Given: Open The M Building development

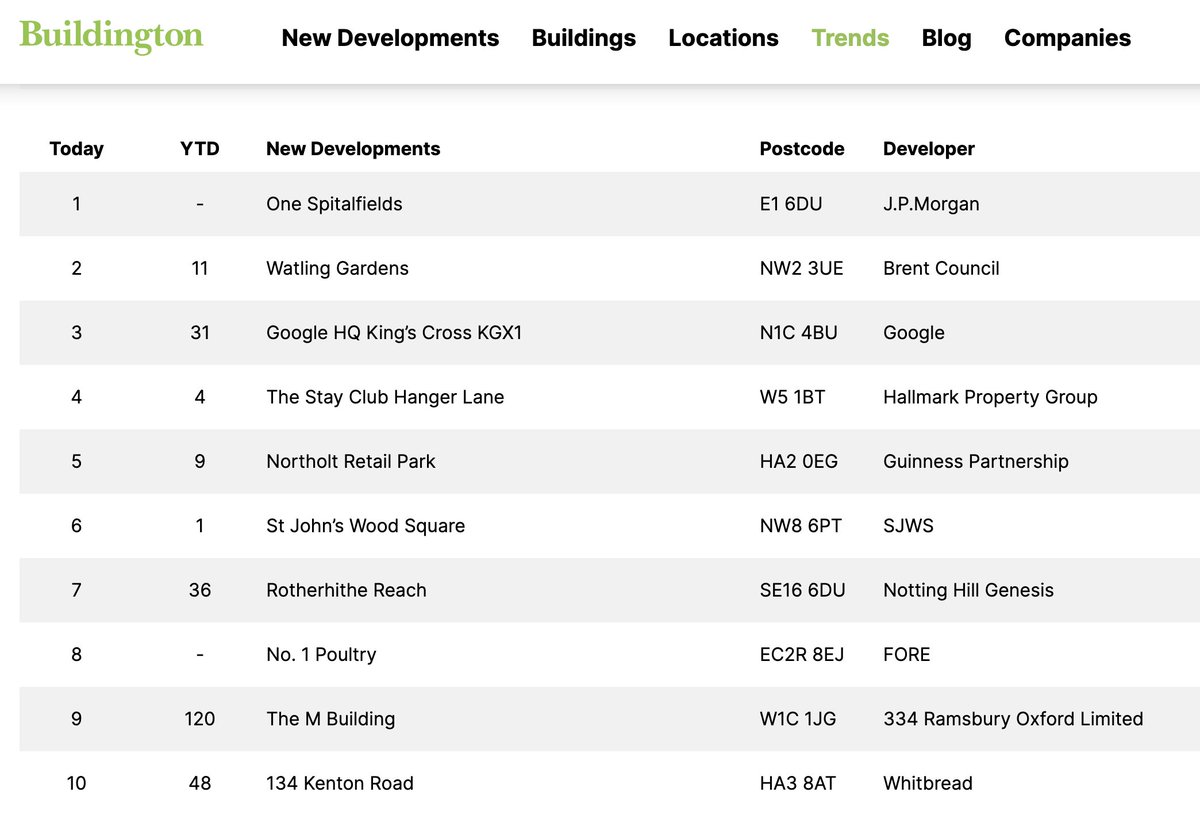Looking at the screenshot, I should (x=330, y=719).
